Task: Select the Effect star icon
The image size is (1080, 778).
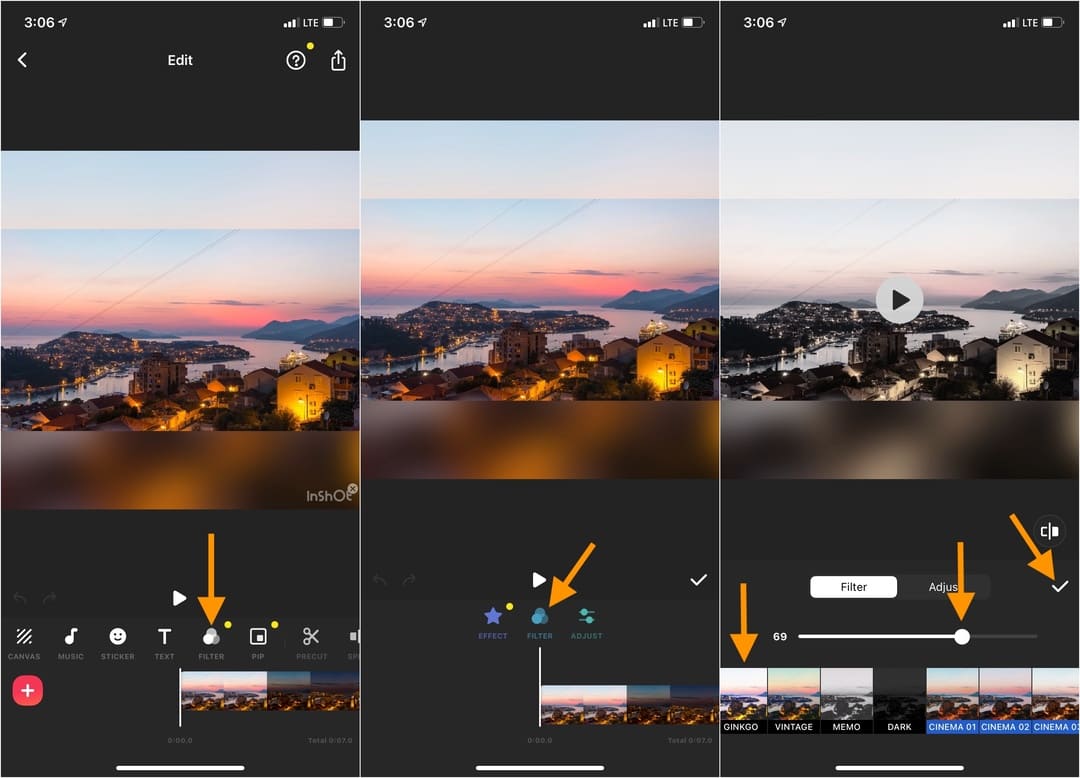Action: [492, 622]
